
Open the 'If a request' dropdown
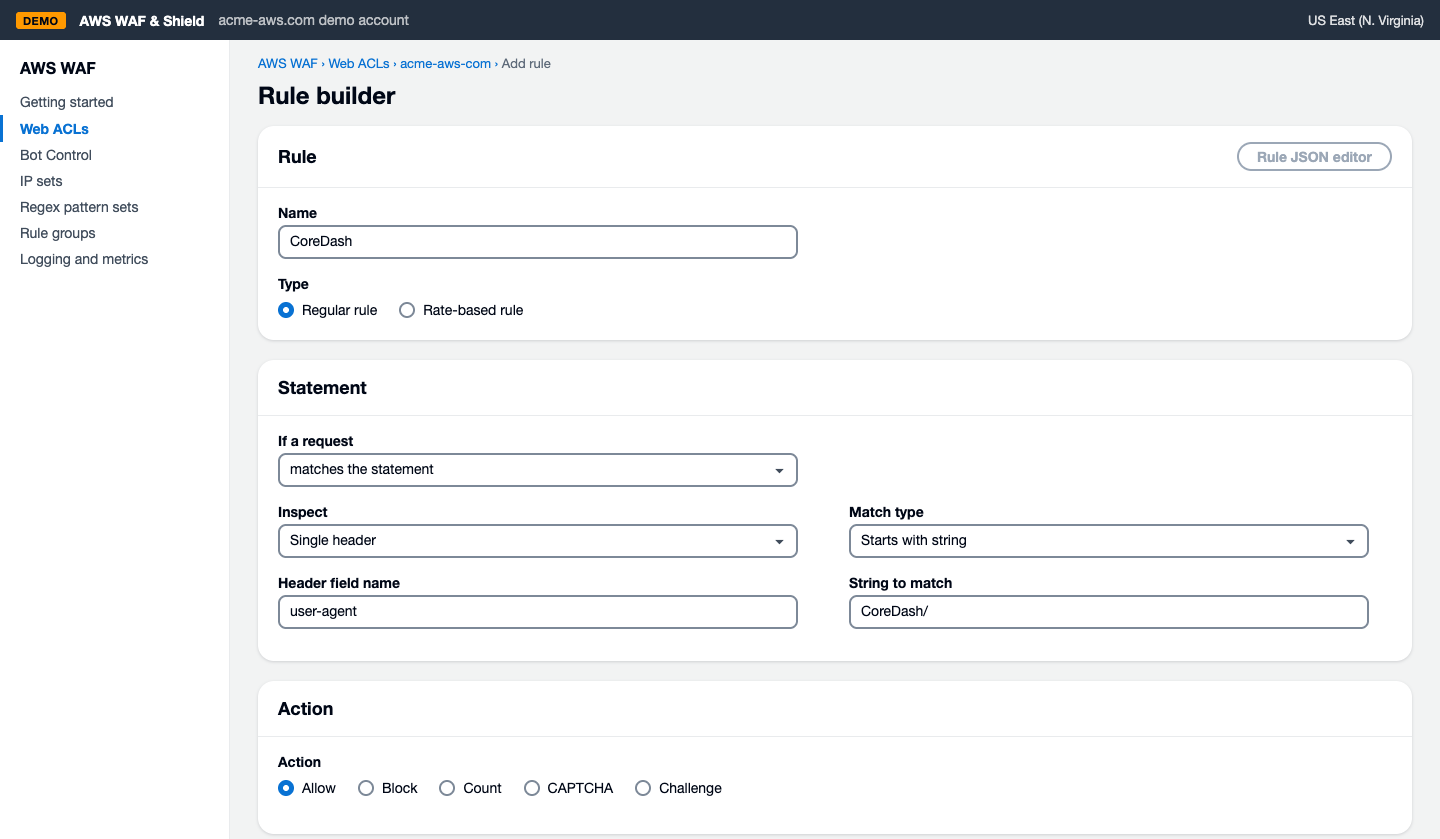click(538, 470)
